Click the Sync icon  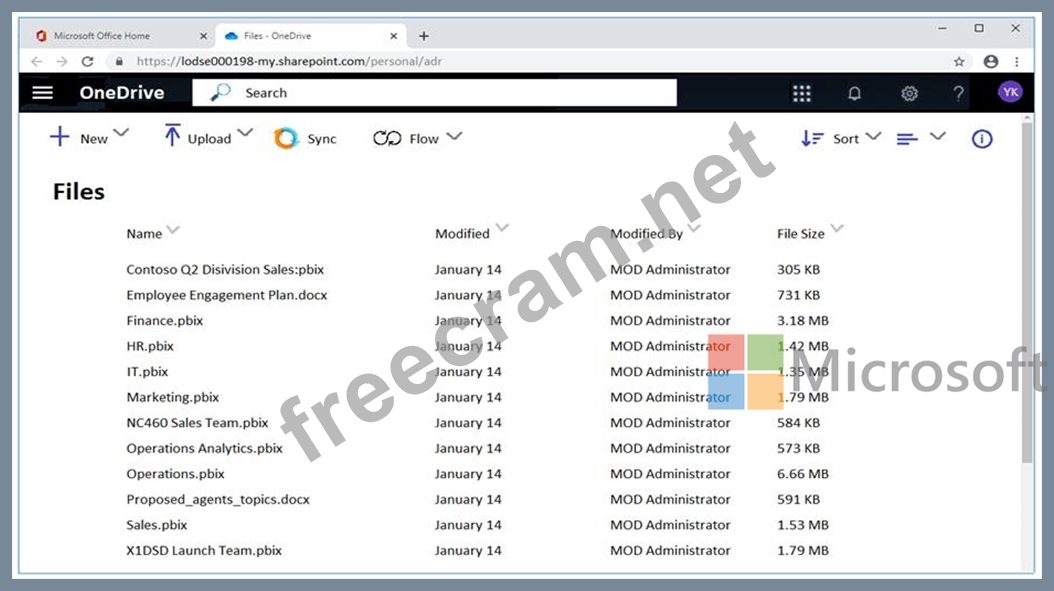click(286, 139)
